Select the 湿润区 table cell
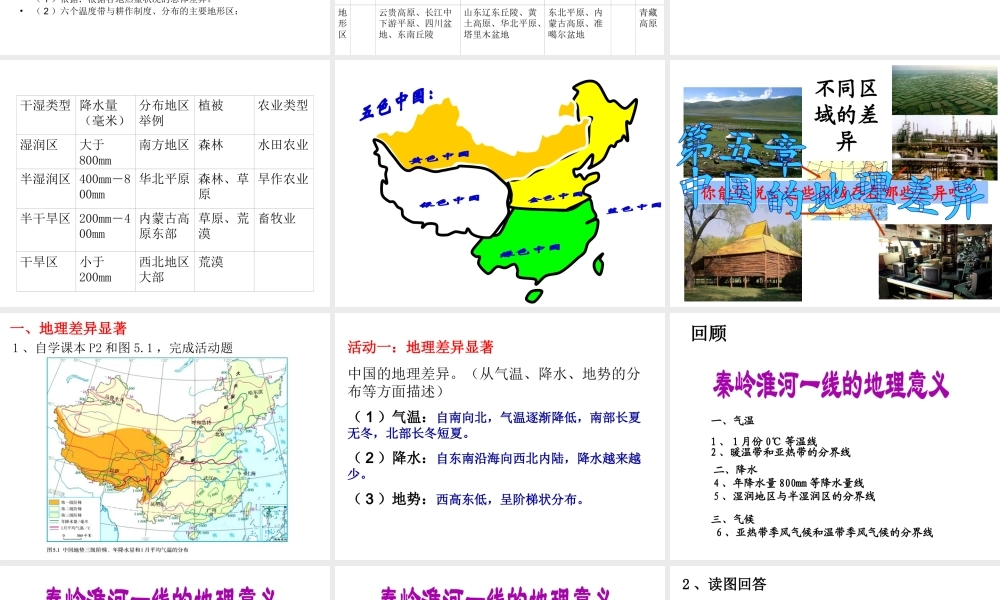 click(46, 151)
